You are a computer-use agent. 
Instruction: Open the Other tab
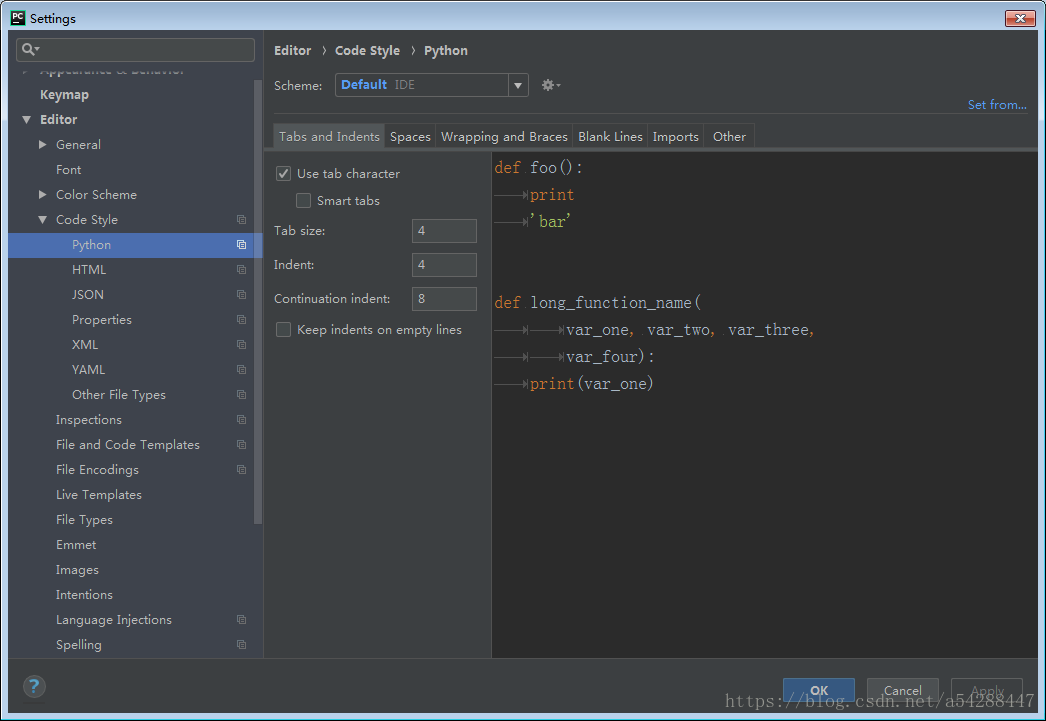[729, 137]
